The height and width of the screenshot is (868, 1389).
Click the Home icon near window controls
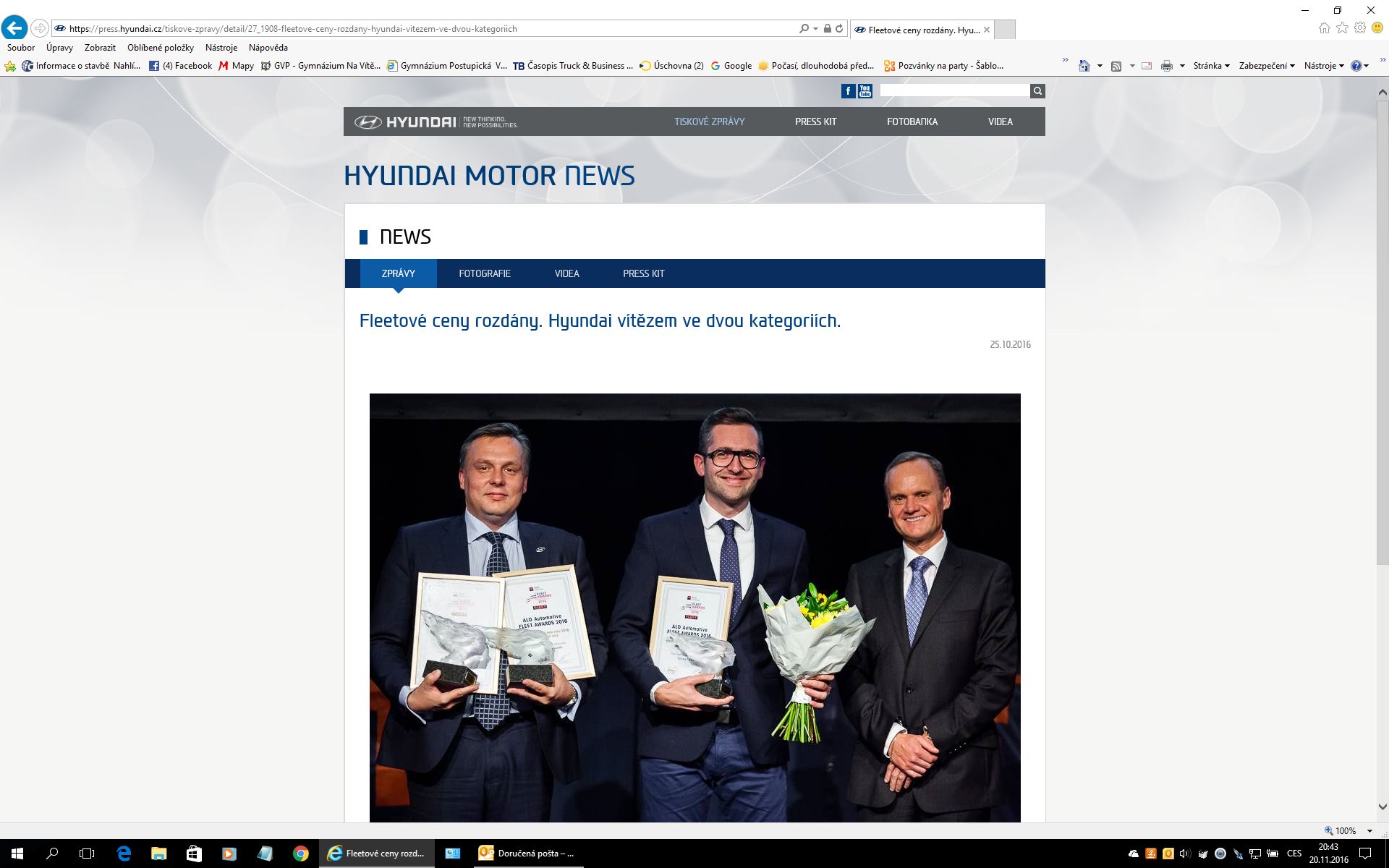tap(1325, 28)
